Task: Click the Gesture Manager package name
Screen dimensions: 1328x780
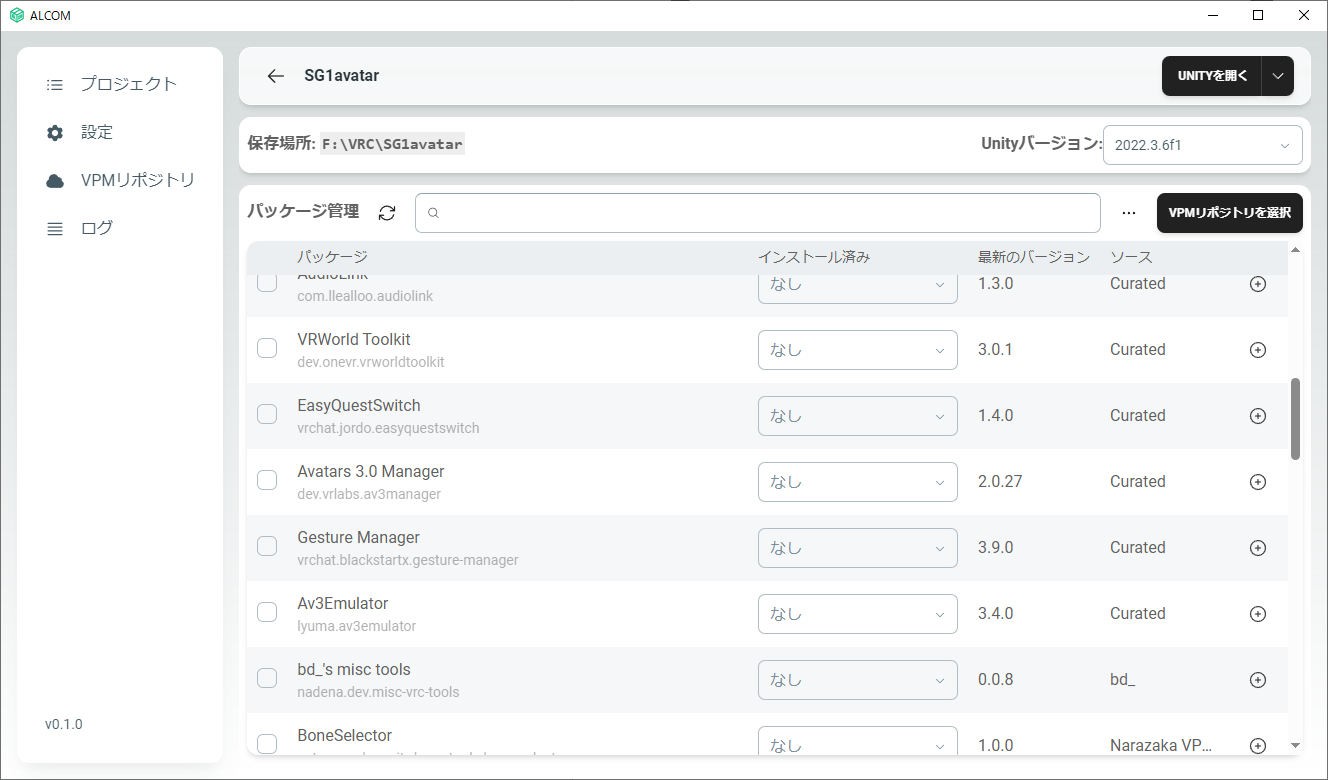Action: [x=359, y=538]
